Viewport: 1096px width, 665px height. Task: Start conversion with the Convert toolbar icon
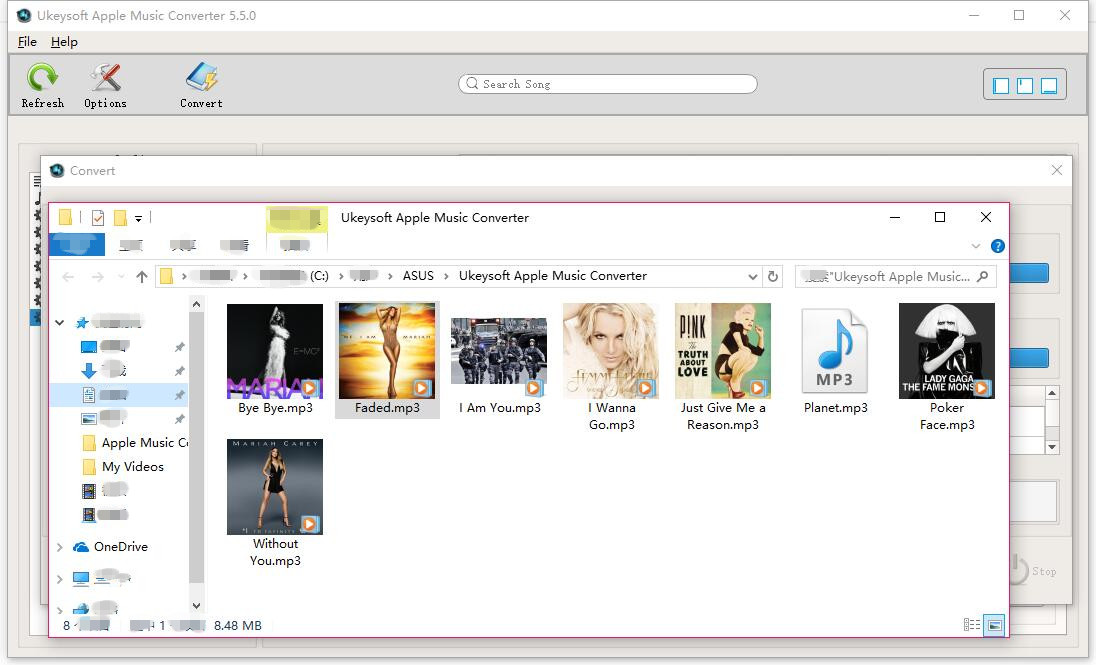(x=200, y=84)
